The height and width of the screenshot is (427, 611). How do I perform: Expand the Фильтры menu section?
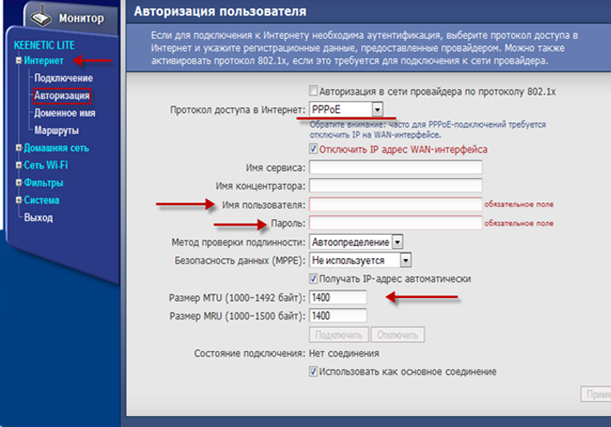coord(19,183)
